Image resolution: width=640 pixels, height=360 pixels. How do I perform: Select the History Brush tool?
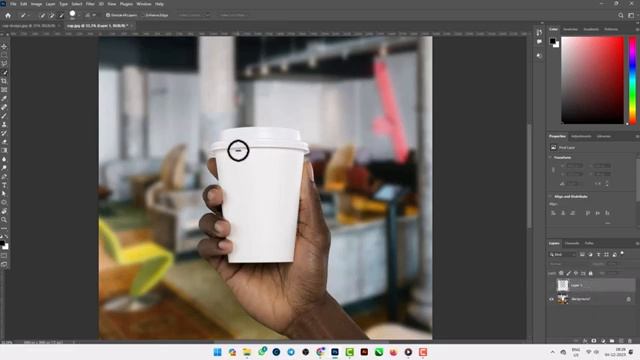[4, 133]
